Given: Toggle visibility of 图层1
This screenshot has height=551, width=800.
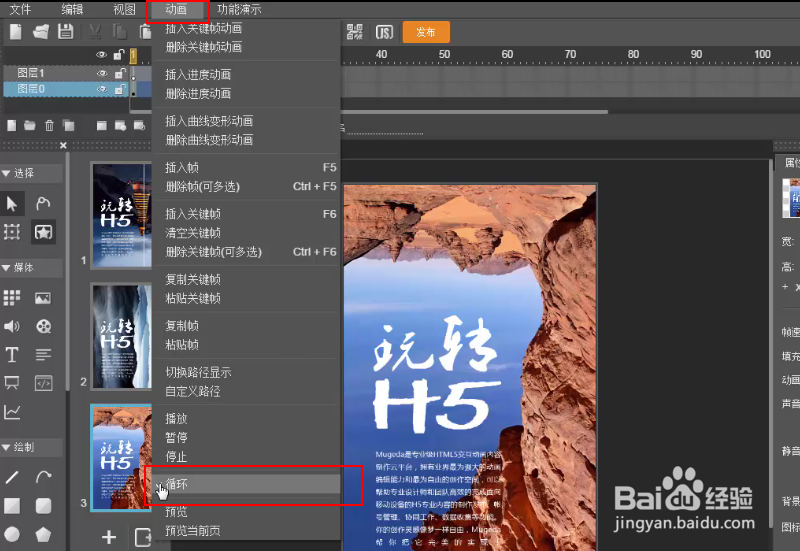Looking at the screenshot, I should (x=102, y=73).
